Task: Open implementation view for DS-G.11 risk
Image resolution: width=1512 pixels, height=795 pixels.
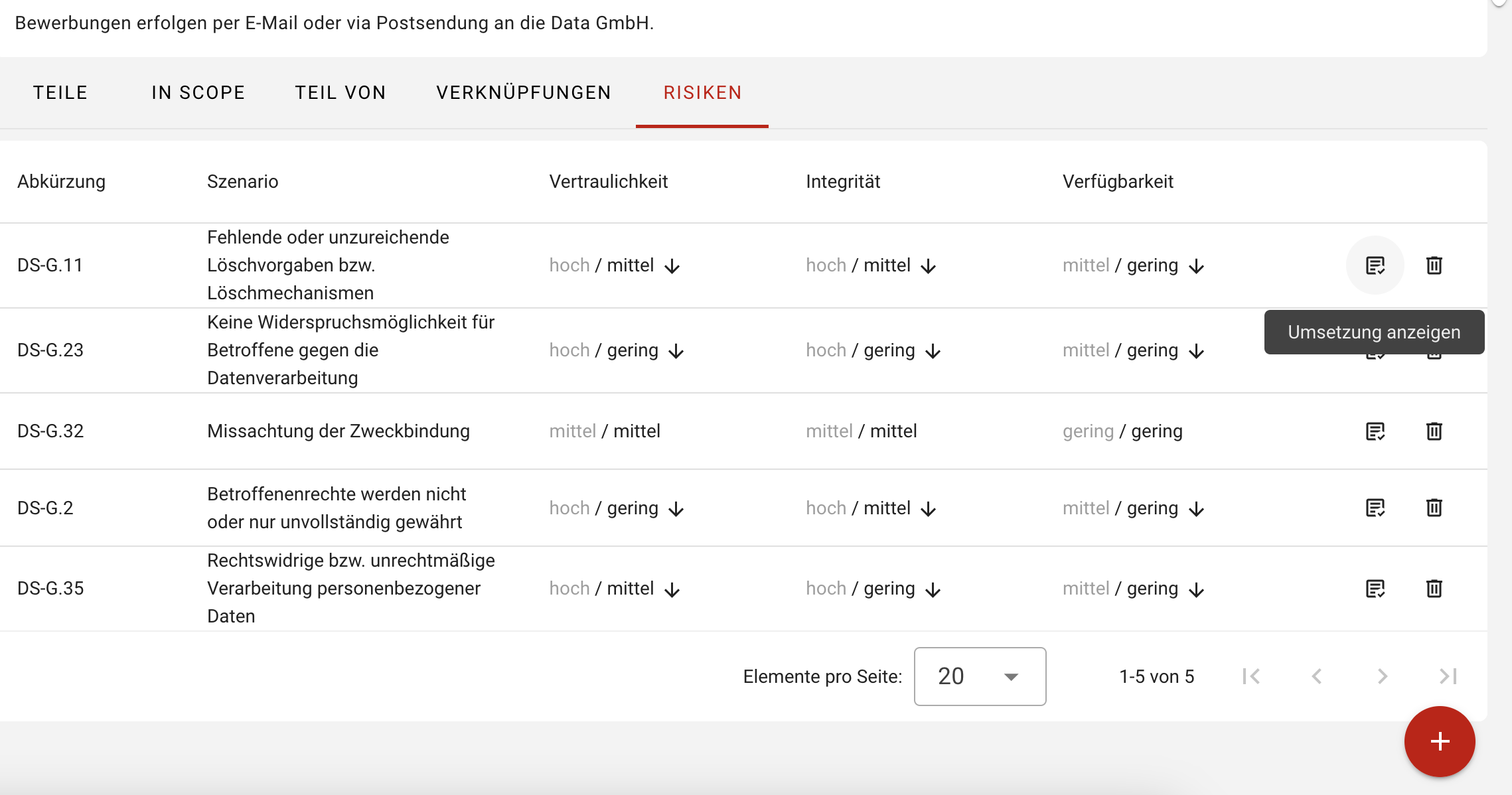Action: click(1374, 265)
